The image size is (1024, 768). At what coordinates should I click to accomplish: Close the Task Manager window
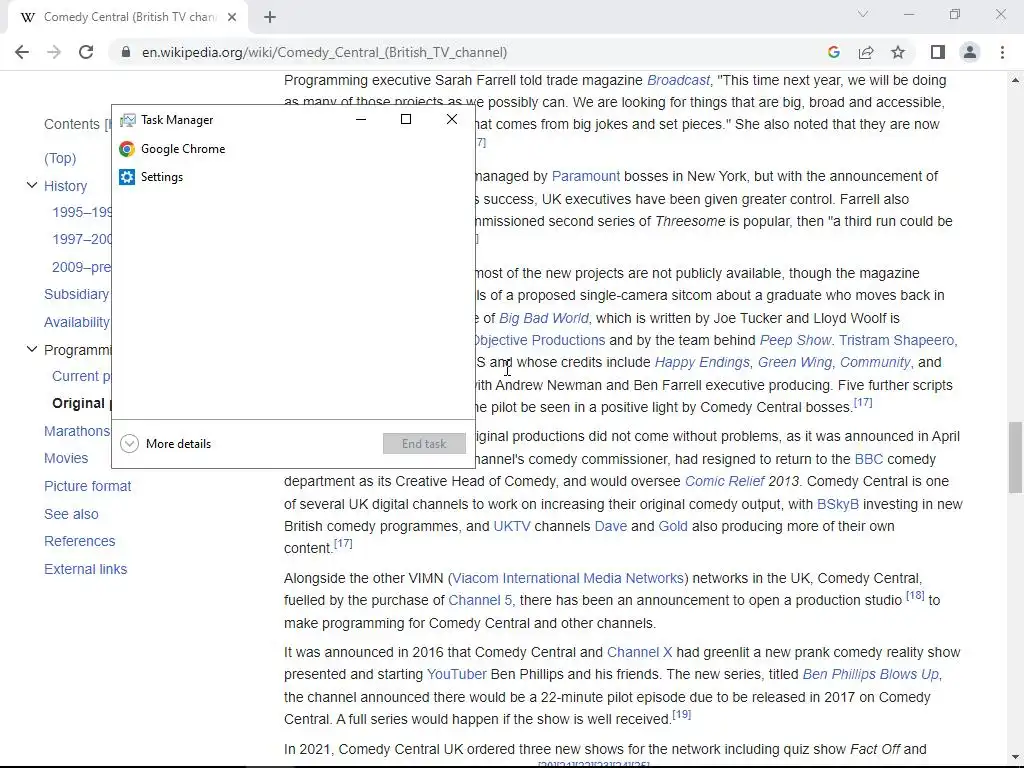451,120
